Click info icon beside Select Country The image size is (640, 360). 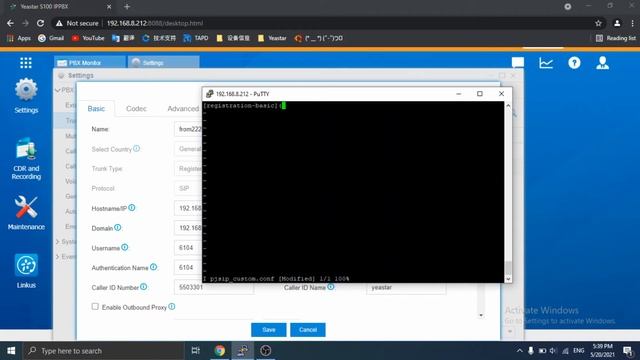point(136,149)
